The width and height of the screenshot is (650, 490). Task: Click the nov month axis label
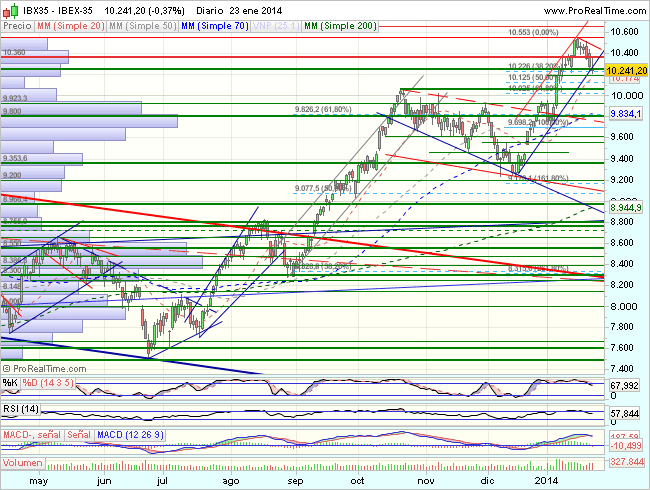[x=426, y=481]
